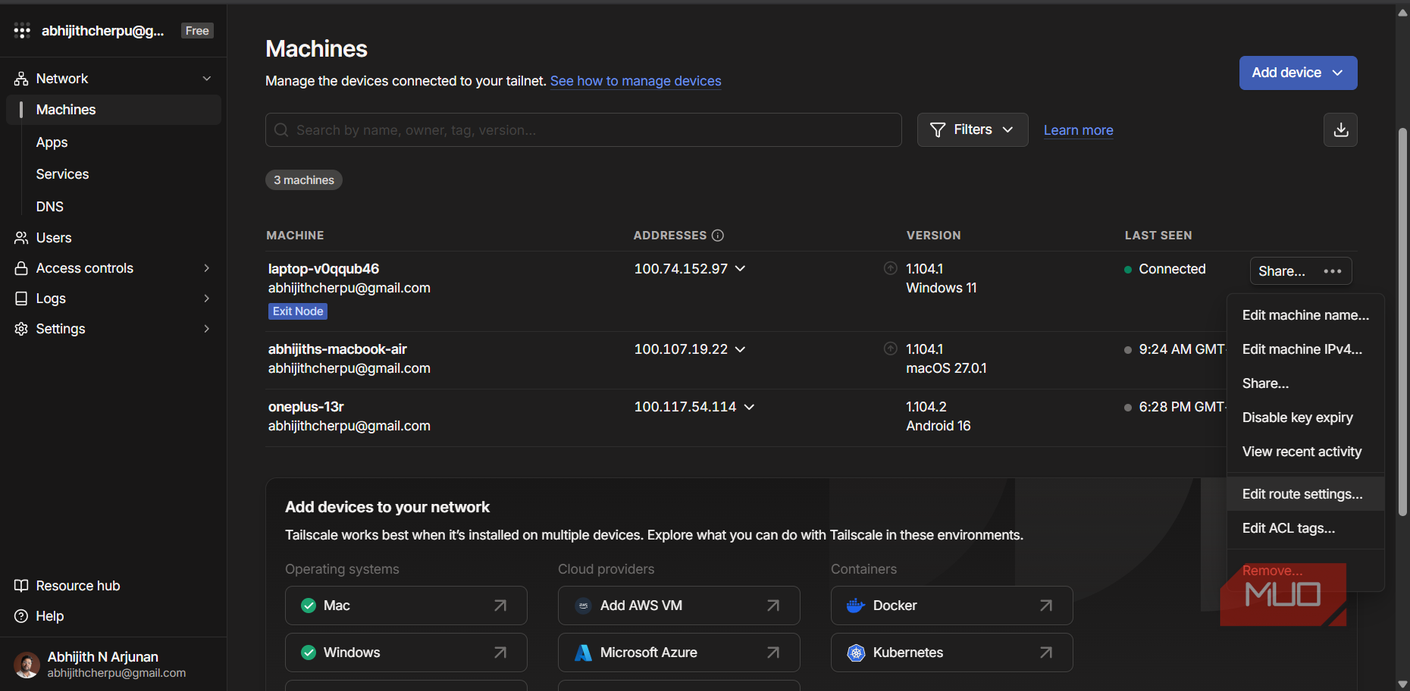
Task: Open the Add device dropdown
Action: tap(1298, 73)
